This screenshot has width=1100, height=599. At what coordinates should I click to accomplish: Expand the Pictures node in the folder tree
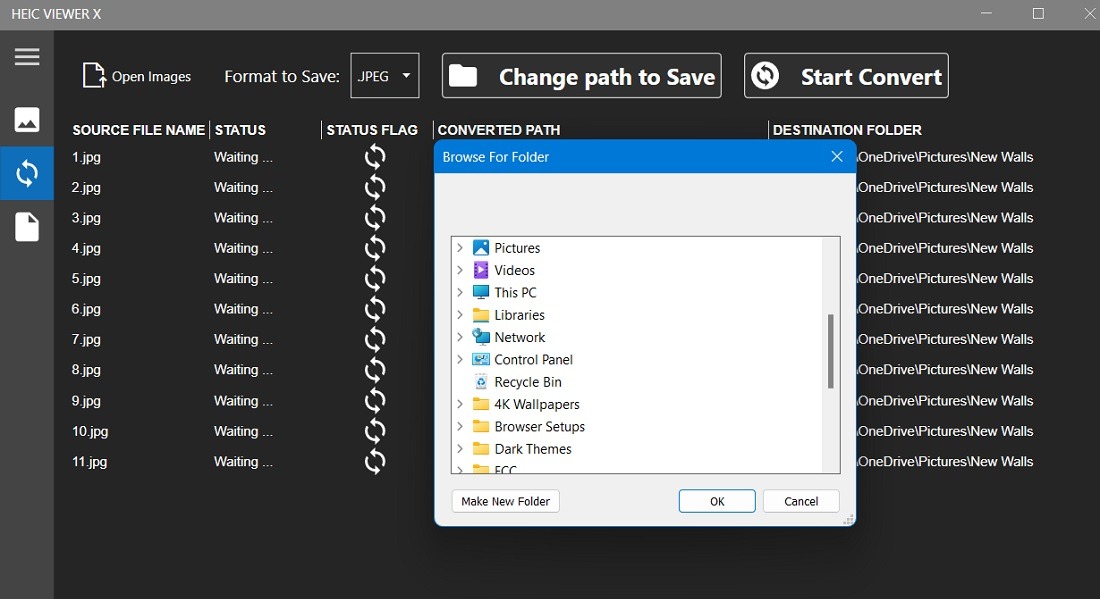(x=460, y=247)
